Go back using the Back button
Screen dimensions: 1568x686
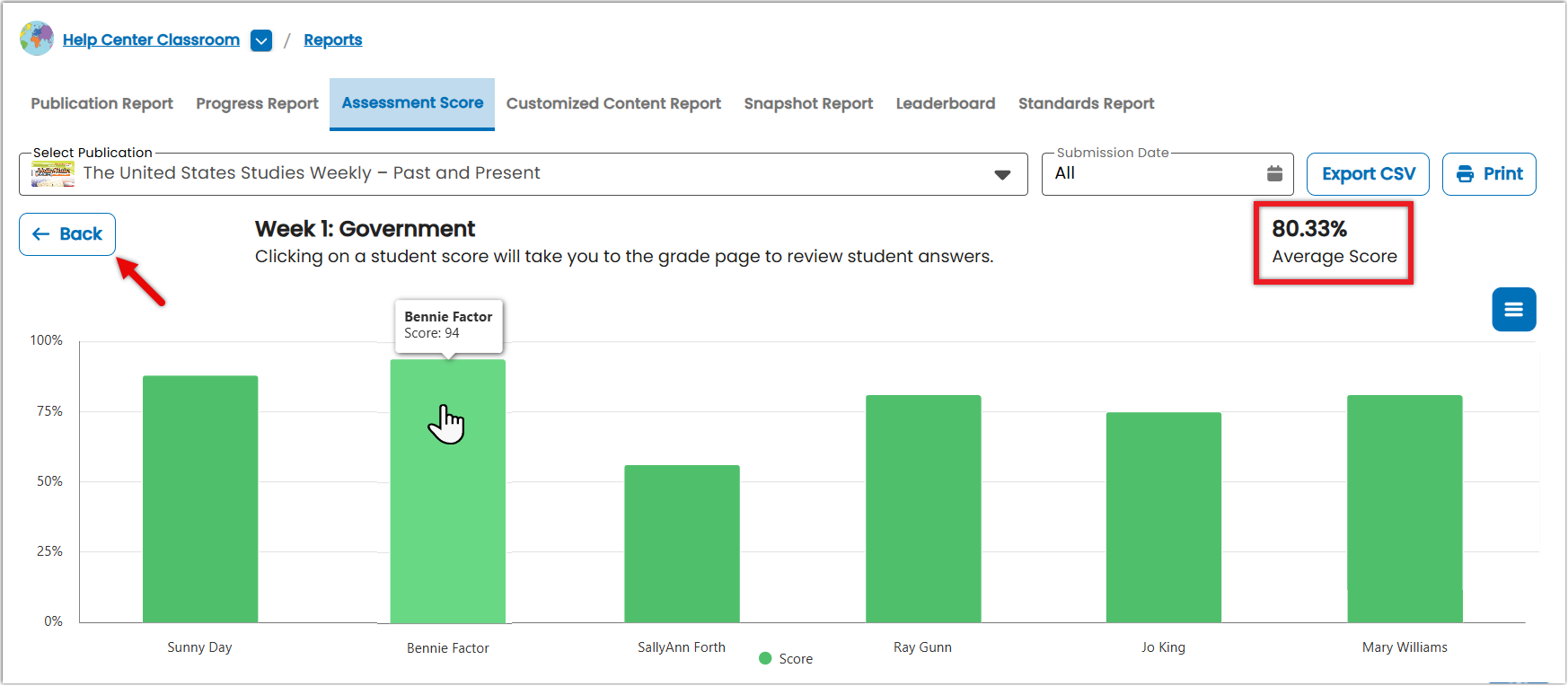tap(67, 234)
